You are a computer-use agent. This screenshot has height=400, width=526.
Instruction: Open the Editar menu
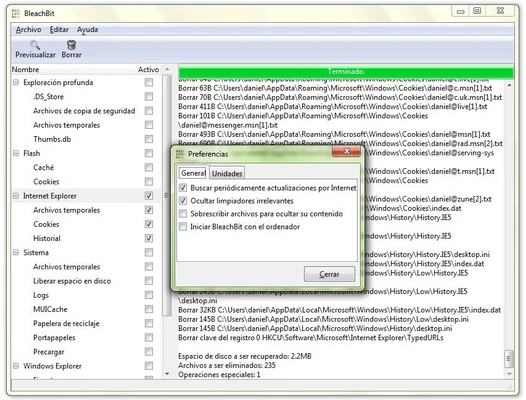(x=59, y=30)
